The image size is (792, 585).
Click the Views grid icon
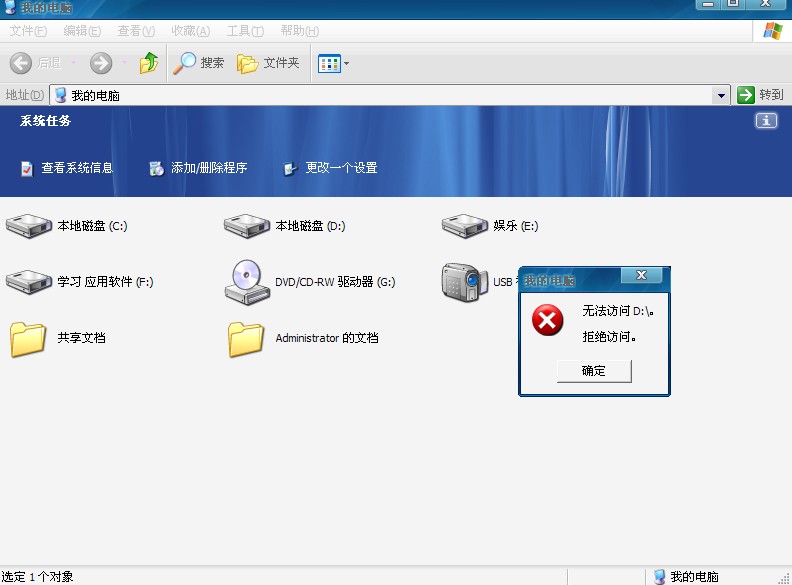pos(329,64)
